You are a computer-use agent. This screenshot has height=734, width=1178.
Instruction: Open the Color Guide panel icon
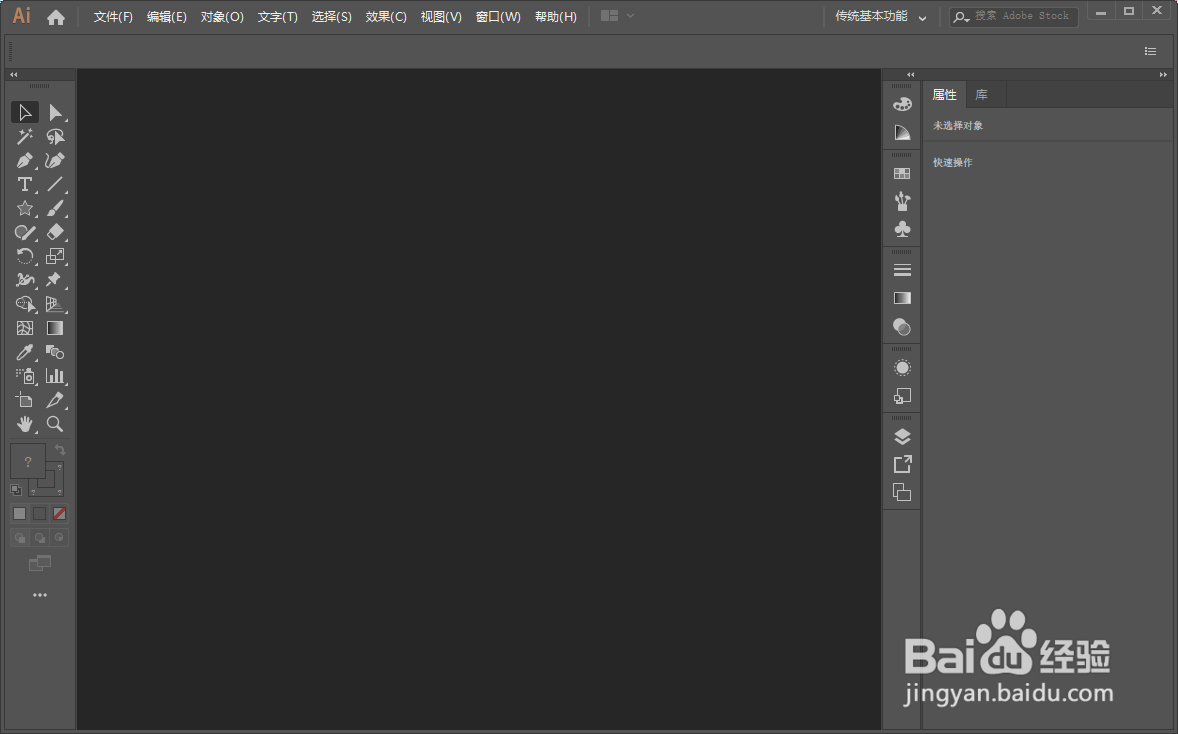point(902,133)
